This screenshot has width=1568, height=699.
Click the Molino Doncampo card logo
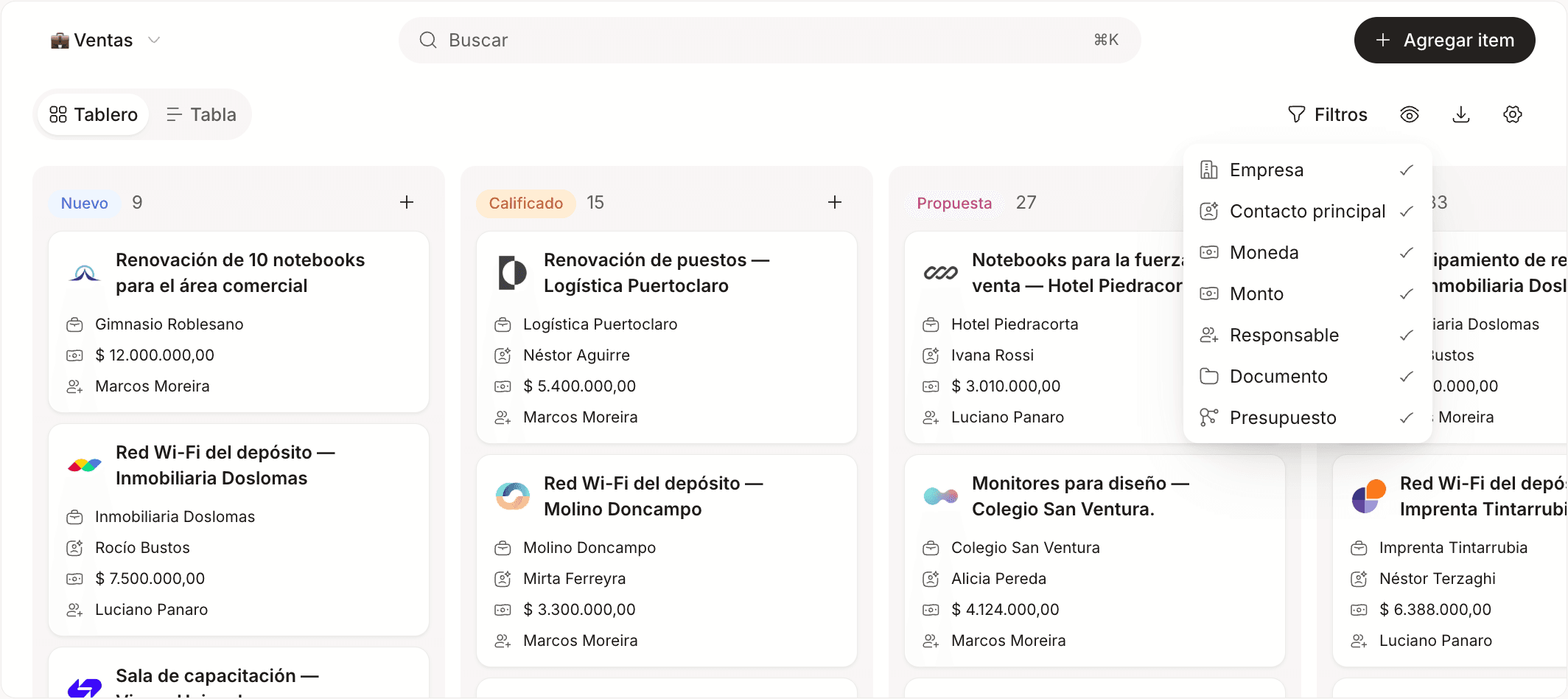[x=513, y=496]
